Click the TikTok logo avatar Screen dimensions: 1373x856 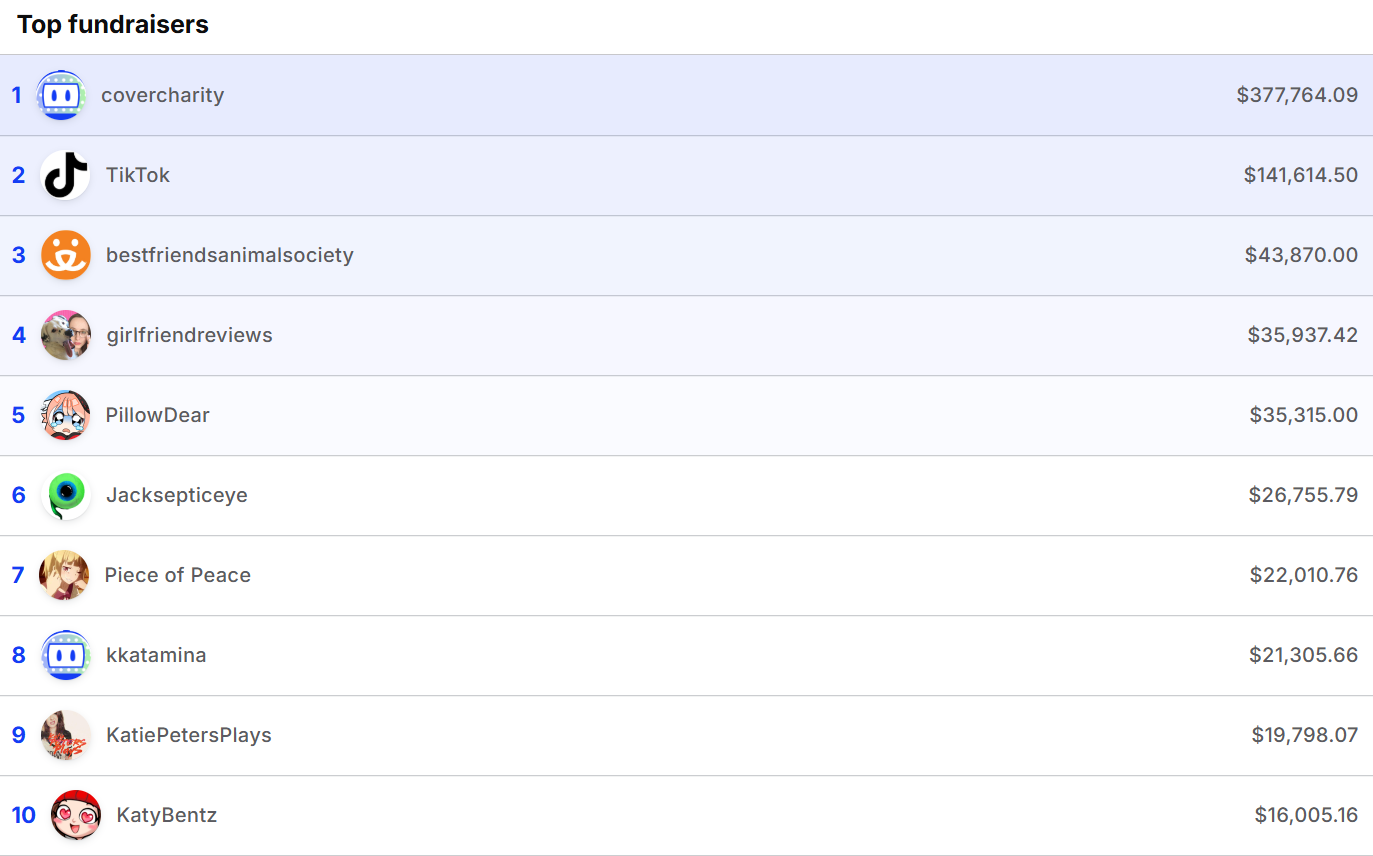point(66,175)
